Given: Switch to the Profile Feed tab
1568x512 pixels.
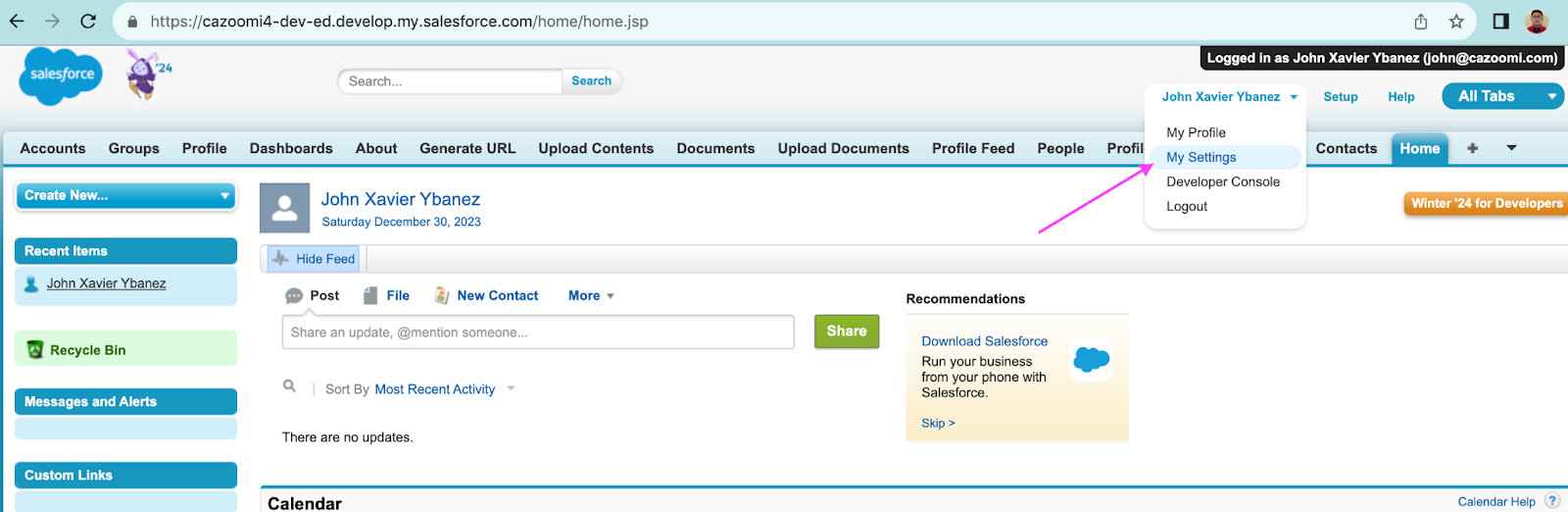Looking at the screenshot, I should 973,148.
